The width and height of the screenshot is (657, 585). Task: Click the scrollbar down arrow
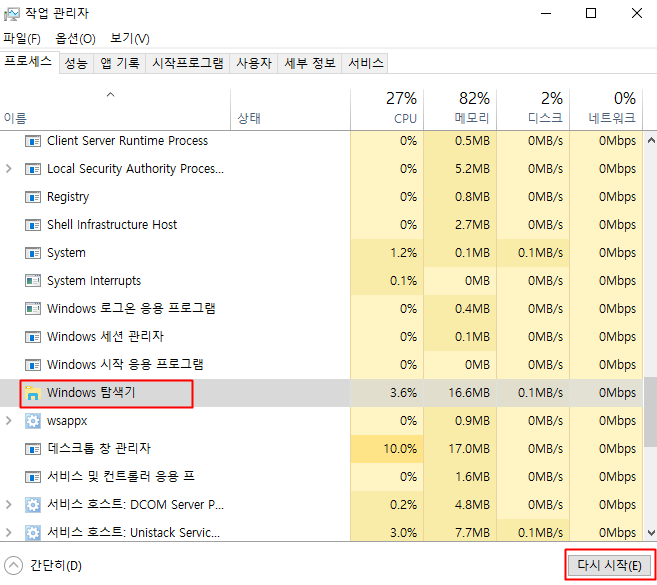[651, 533]
